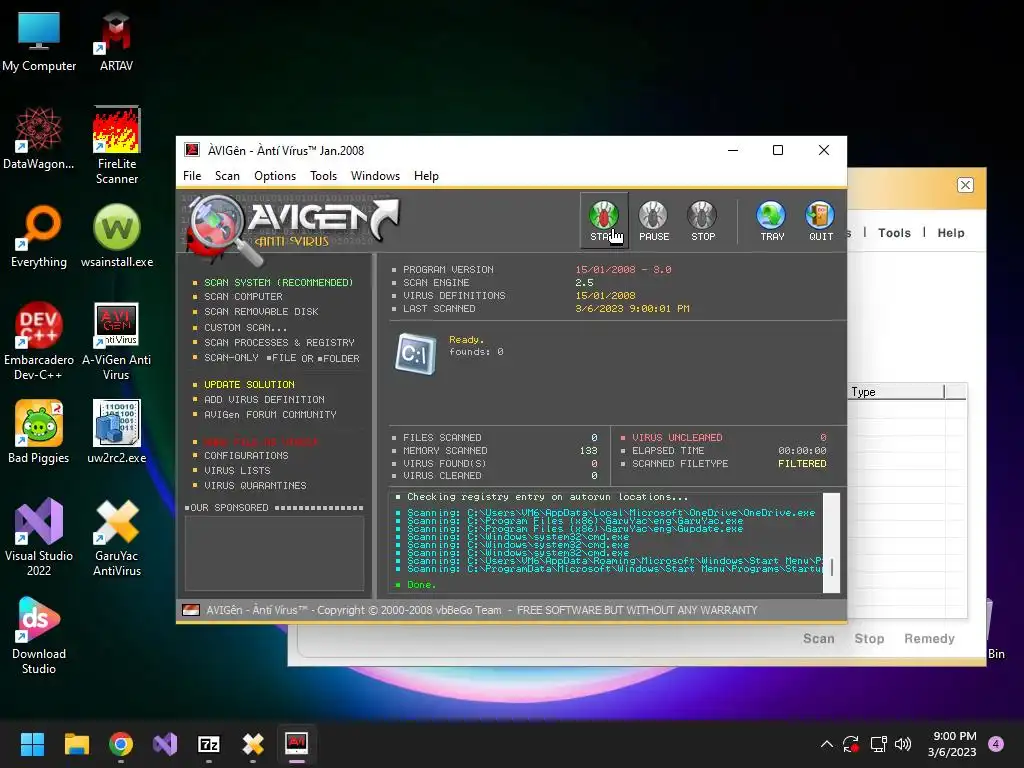This screenshot has height=768, width=1024.
Task: Close the background GaruYac window
Action: (965, 185)
